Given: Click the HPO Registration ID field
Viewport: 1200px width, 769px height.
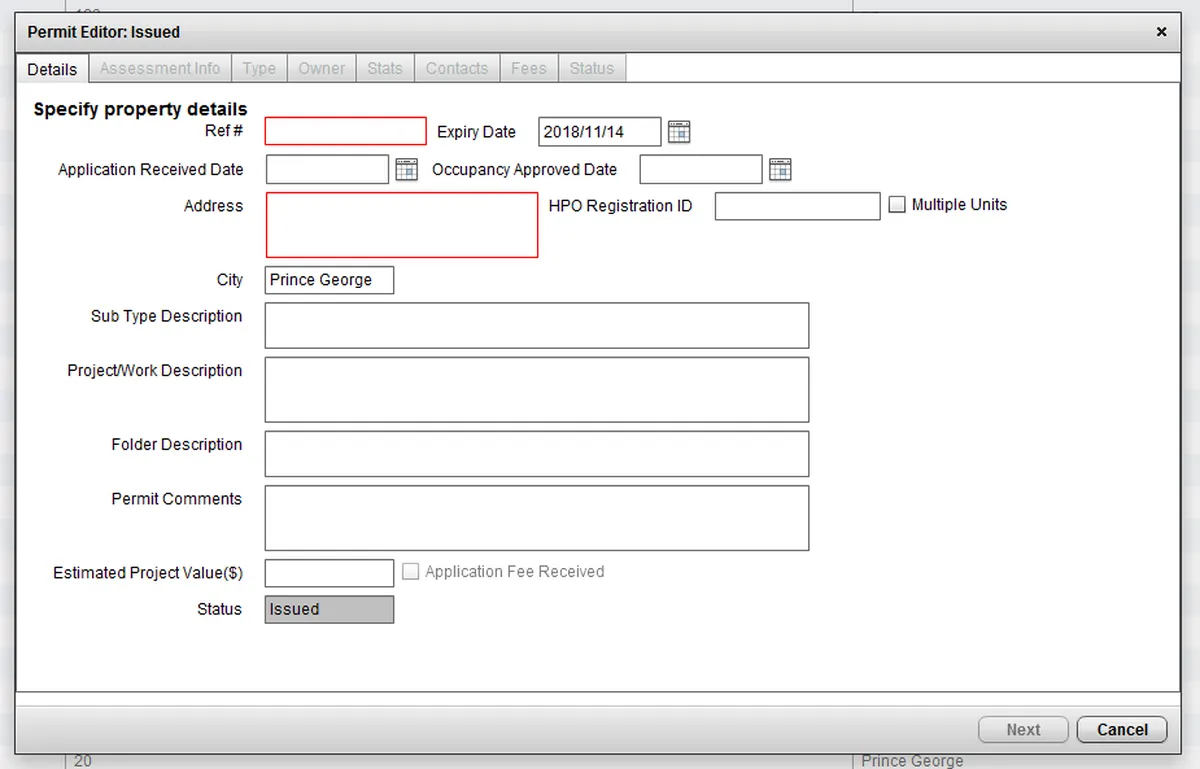Looking at the screenshot, I should [x=798, y=206].
